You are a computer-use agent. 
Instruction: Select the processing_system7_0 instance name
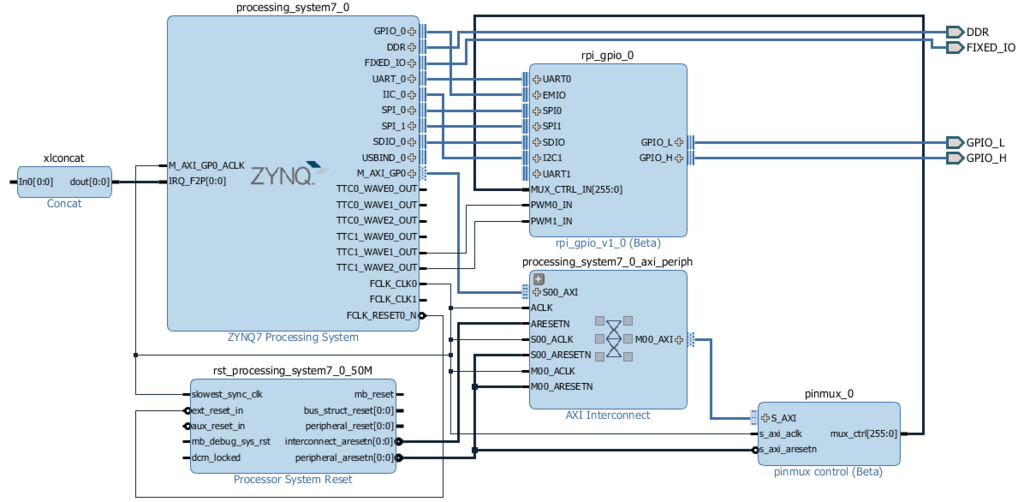(x=293, y=7)
